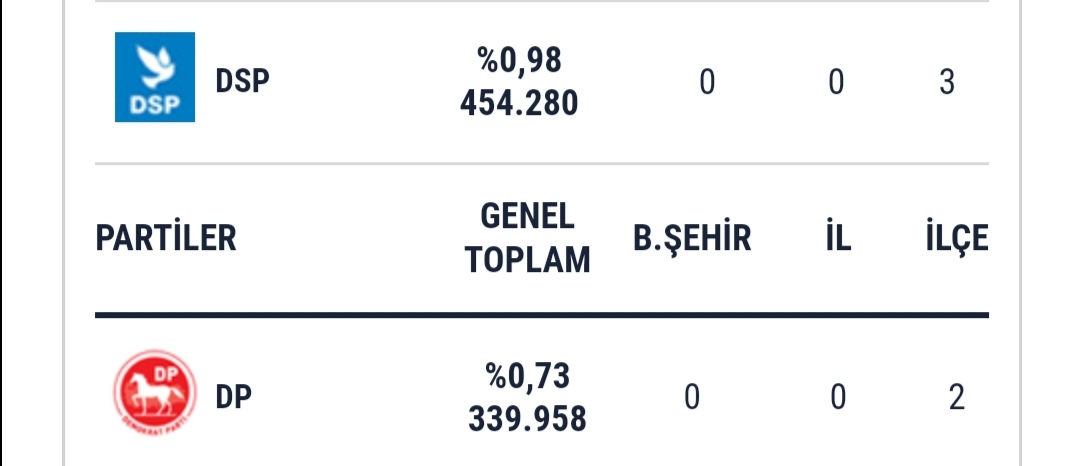Viewport: 1080px width, 466px height.
Task: Click the GENEL TOPLAM column header
Action: pos(528,238)
